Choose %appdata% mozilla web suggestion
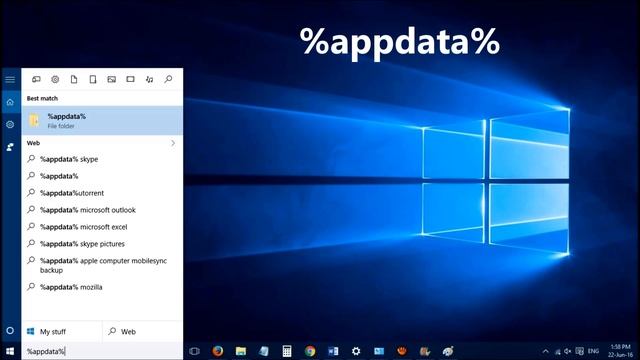 click(x=102, y=287)
